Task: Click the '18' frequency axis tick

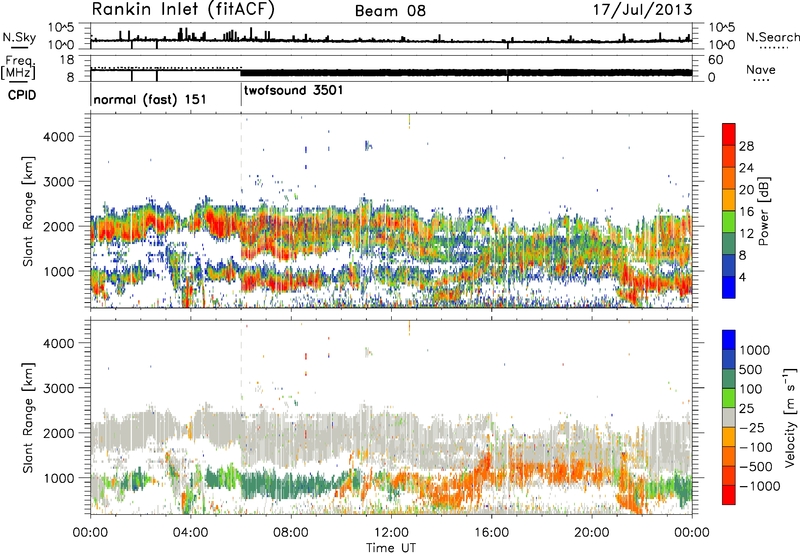Action: [x=67, y=60]
